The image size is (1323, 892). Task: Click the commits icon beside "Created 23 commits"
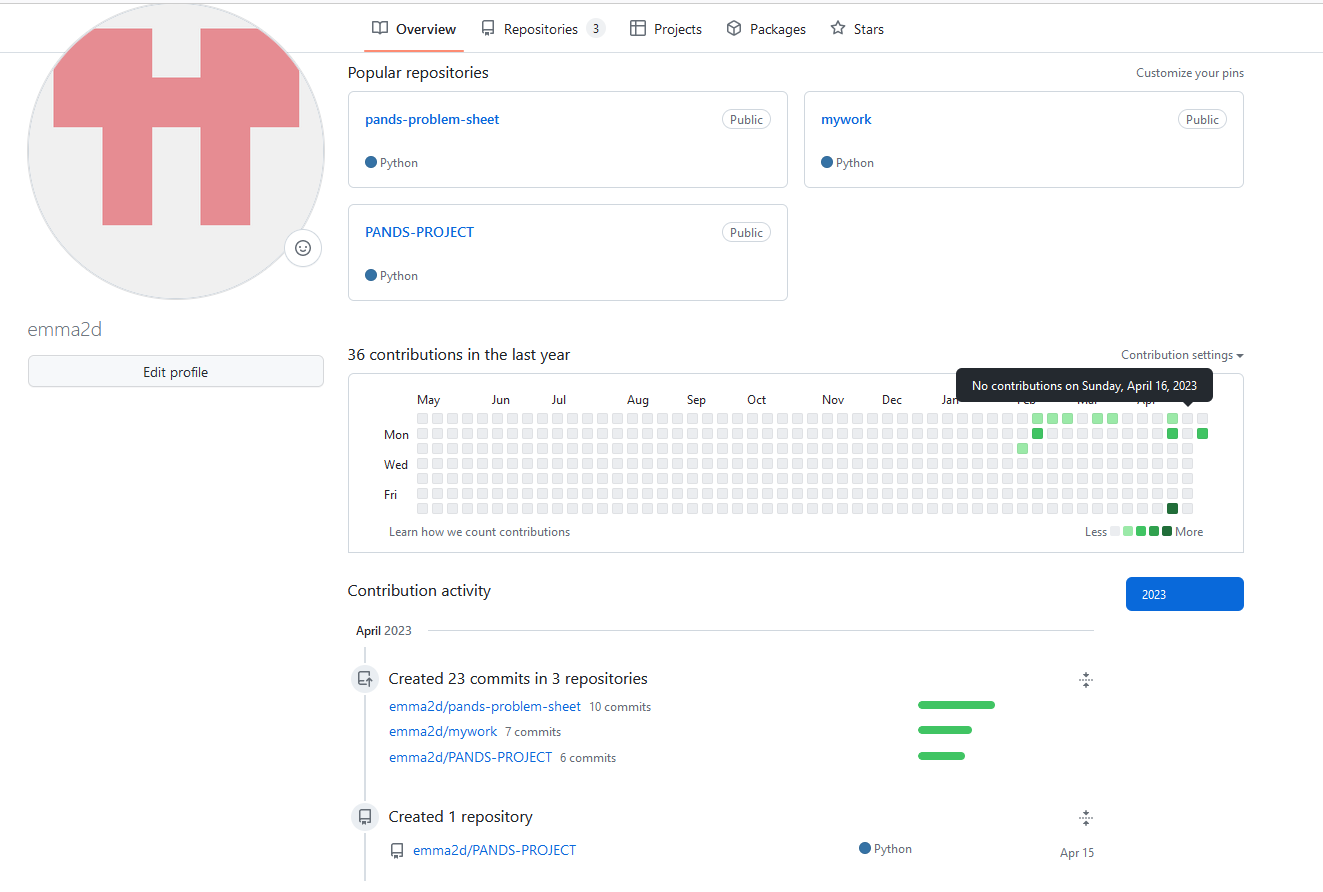click(x=365, y=678)
